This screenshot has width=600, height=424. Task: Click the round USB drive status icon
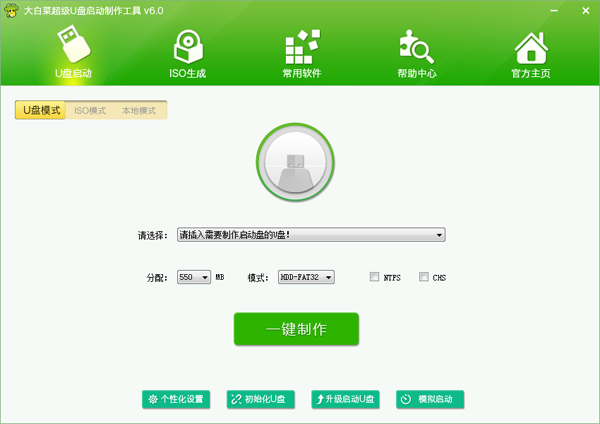295,162
